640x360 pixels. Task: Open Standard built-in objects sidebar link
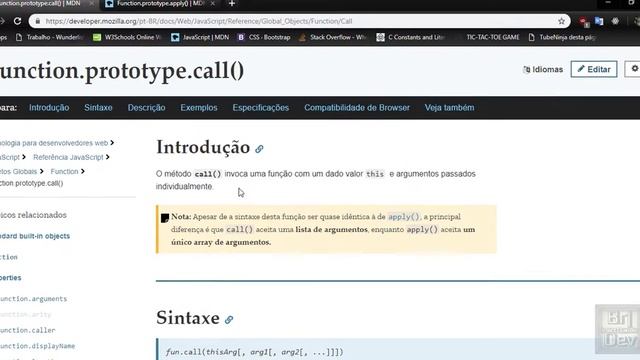tap(35, 236)
